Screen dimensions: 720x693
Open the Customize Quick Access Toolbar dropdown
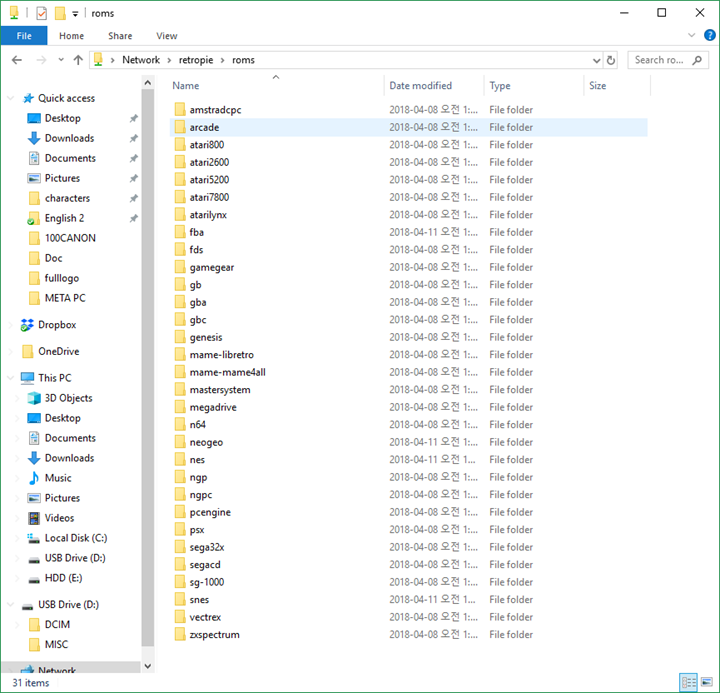click(x=75, y=14)
